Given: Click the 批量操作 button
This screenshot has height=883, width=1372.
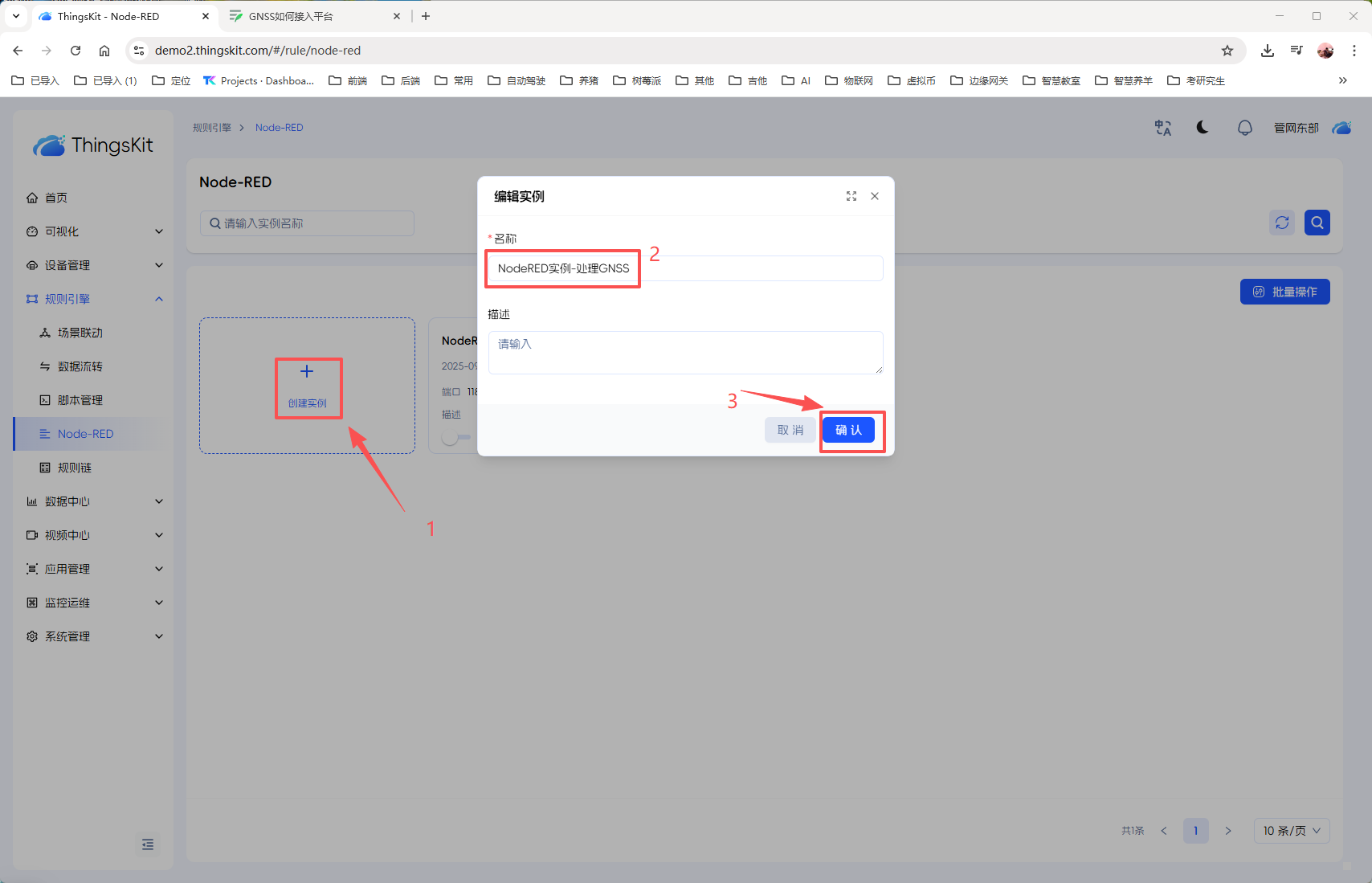Looking at the screenshot, I should [1284, 292].
